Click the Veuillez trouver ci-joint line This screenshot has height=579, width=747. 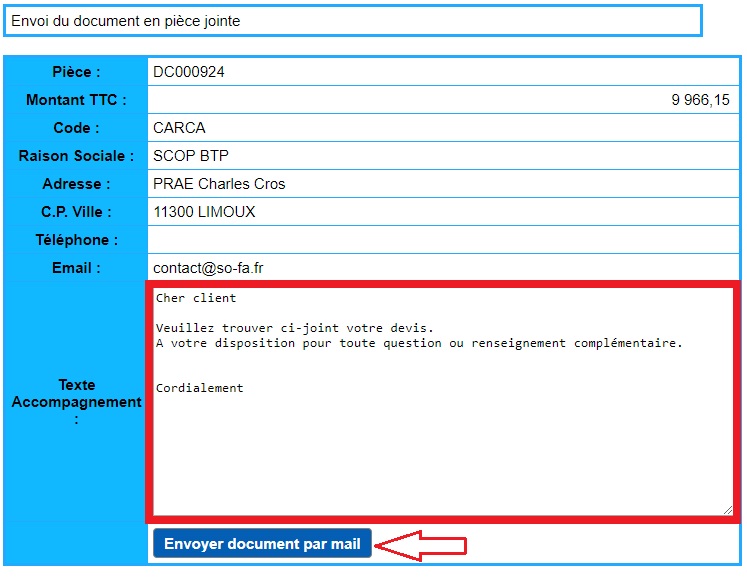click(x=295, y=328)
